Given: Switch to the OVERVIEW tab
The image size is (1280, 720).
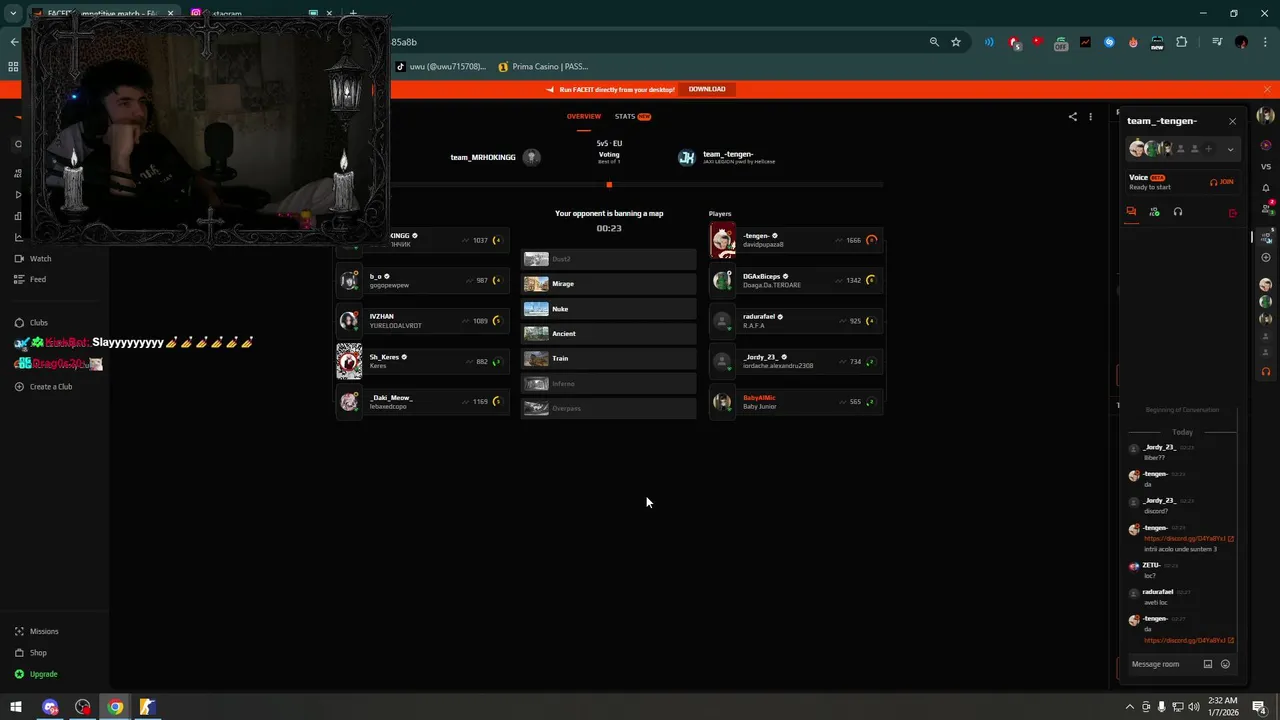Looking at the screenshot, I should click(x=584, y=116).
